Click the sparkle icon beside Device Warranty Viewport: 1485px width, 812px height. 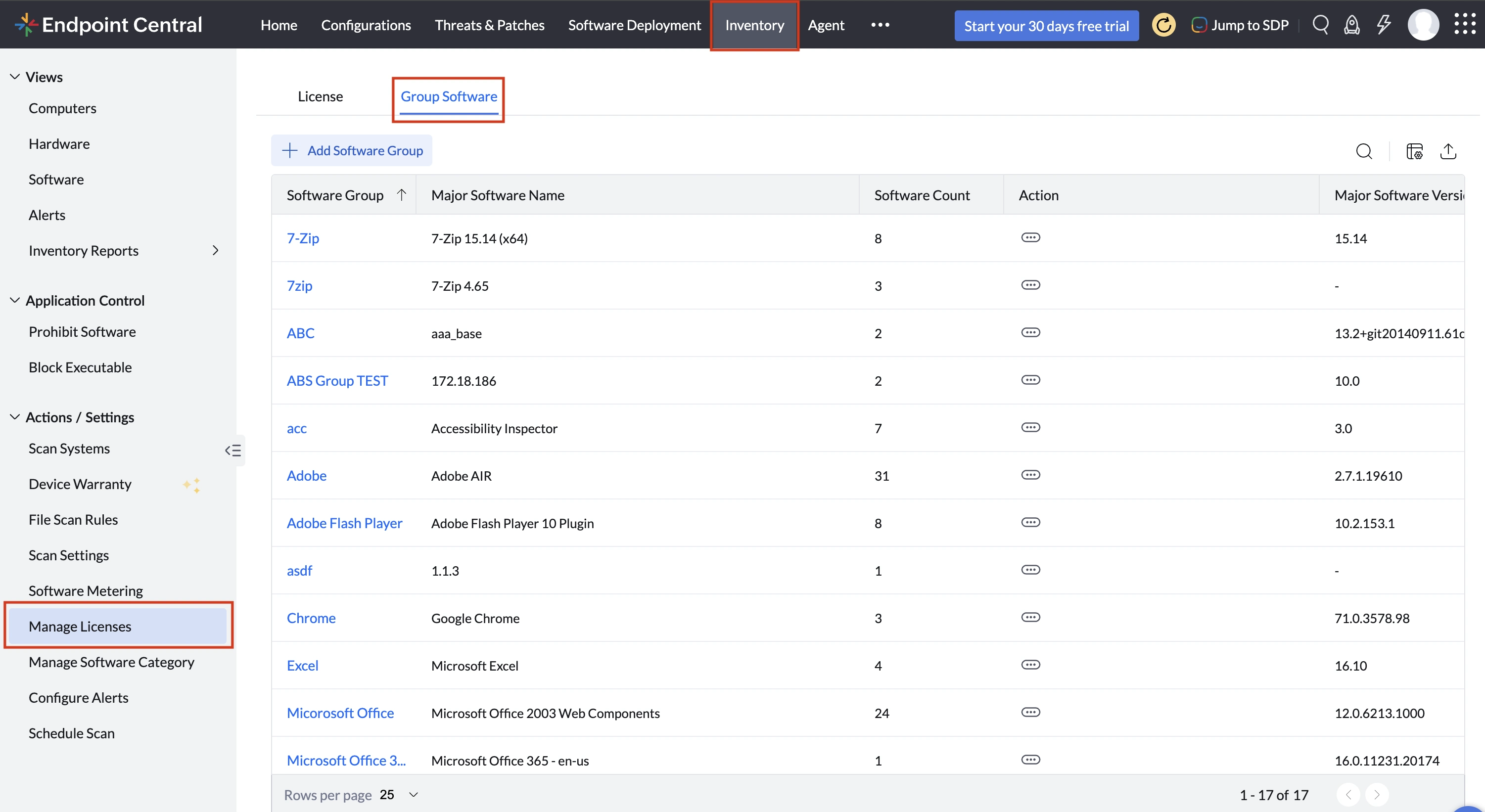click(x=192, y=485)
